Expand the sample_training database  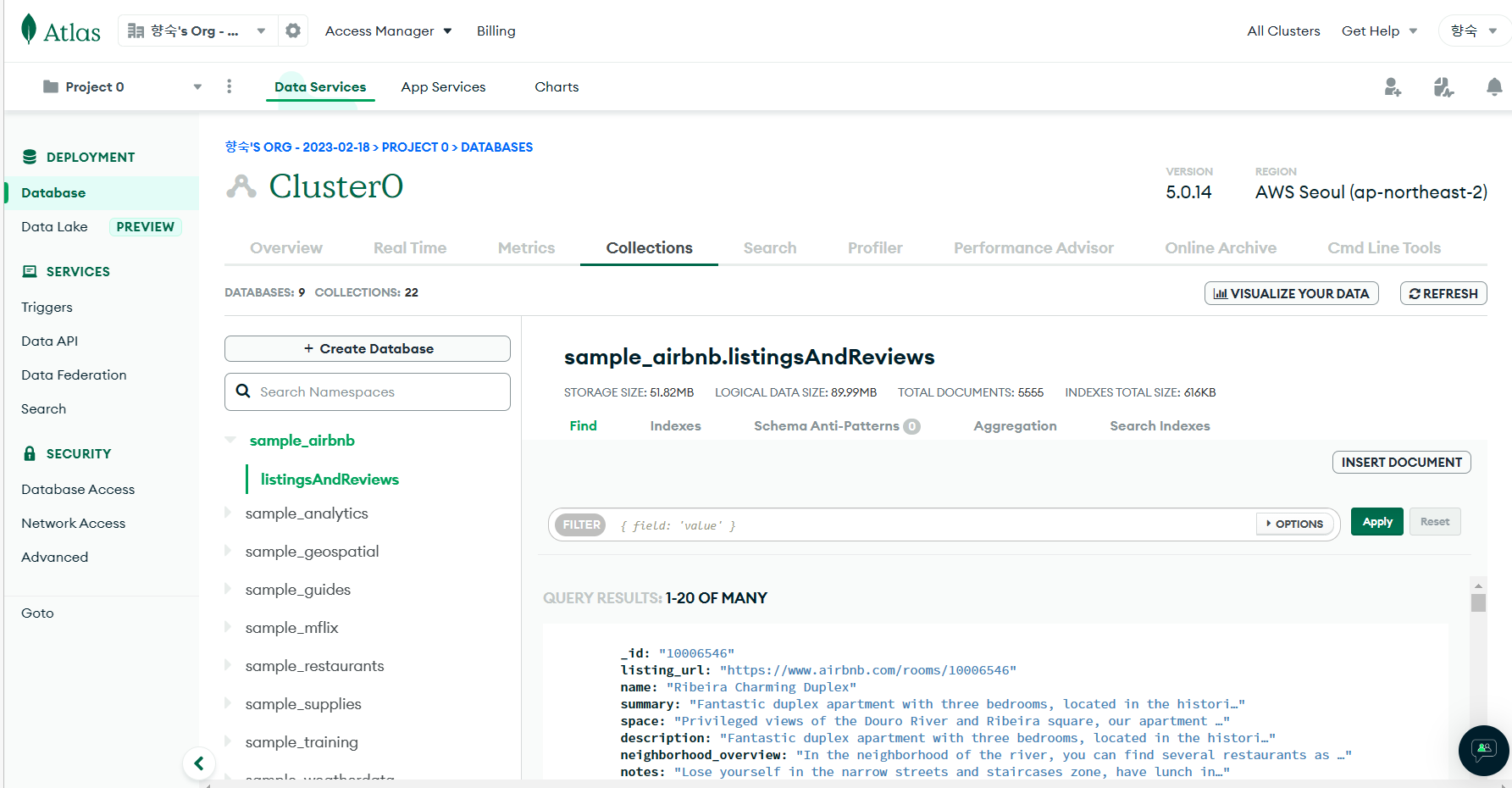(x=228, y=741)
